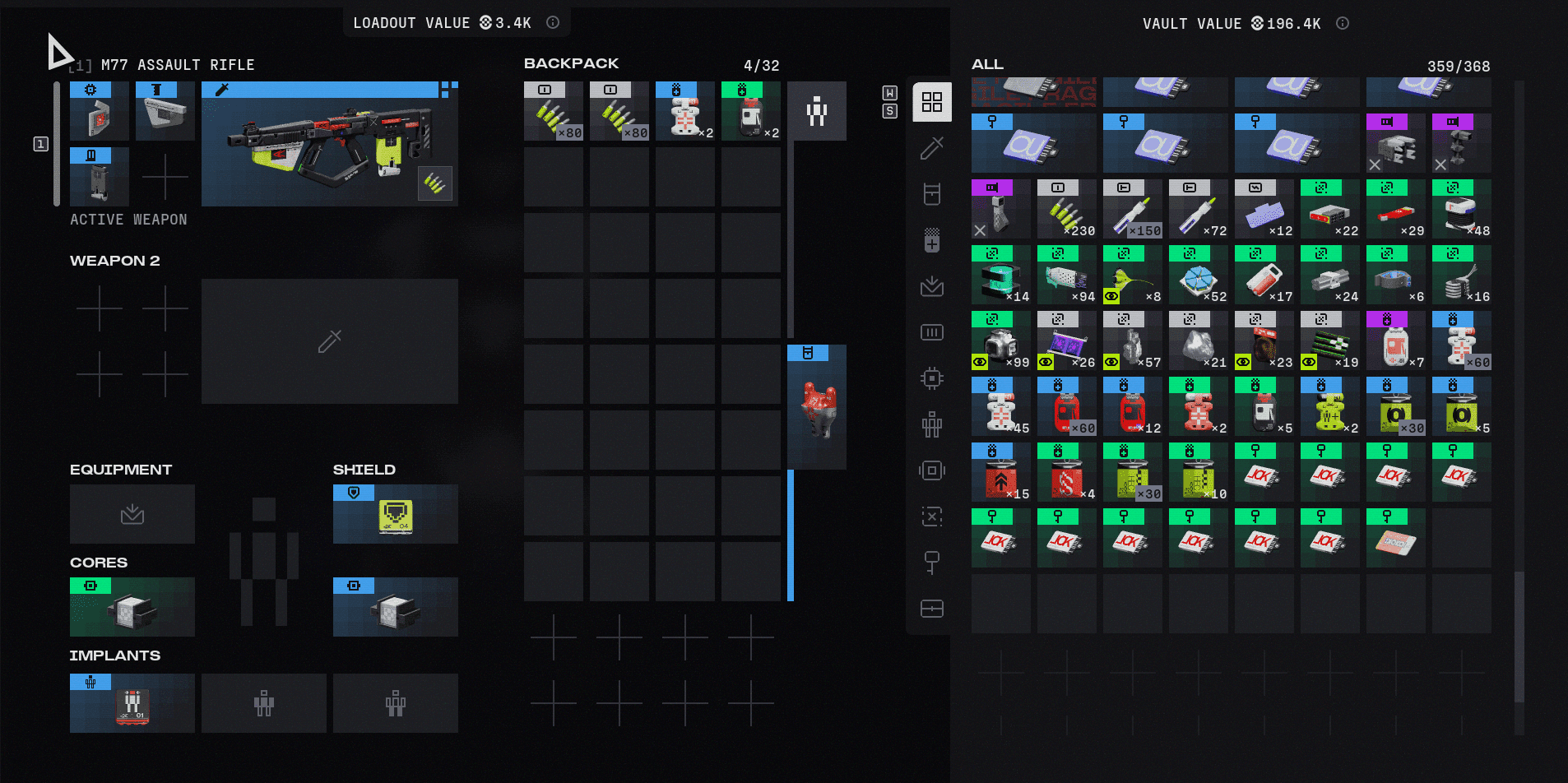Filter vault using the implants figure icon
The width and height of the screenshot is (1568, 783).
tap(931, 424)
